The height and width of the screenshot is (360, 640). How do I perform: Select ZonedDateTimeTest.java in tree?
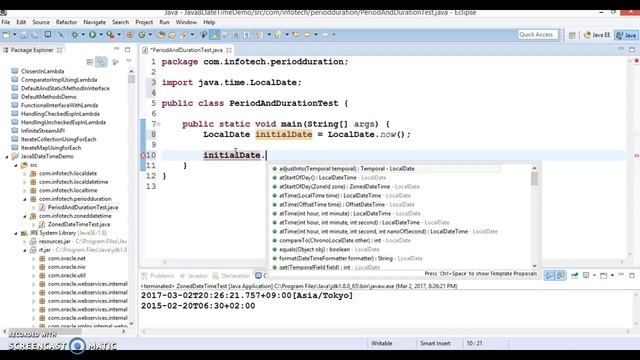(78, 224)
